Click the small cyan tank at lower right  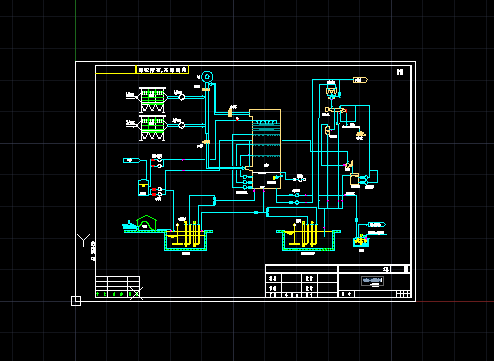pos(361,241)
